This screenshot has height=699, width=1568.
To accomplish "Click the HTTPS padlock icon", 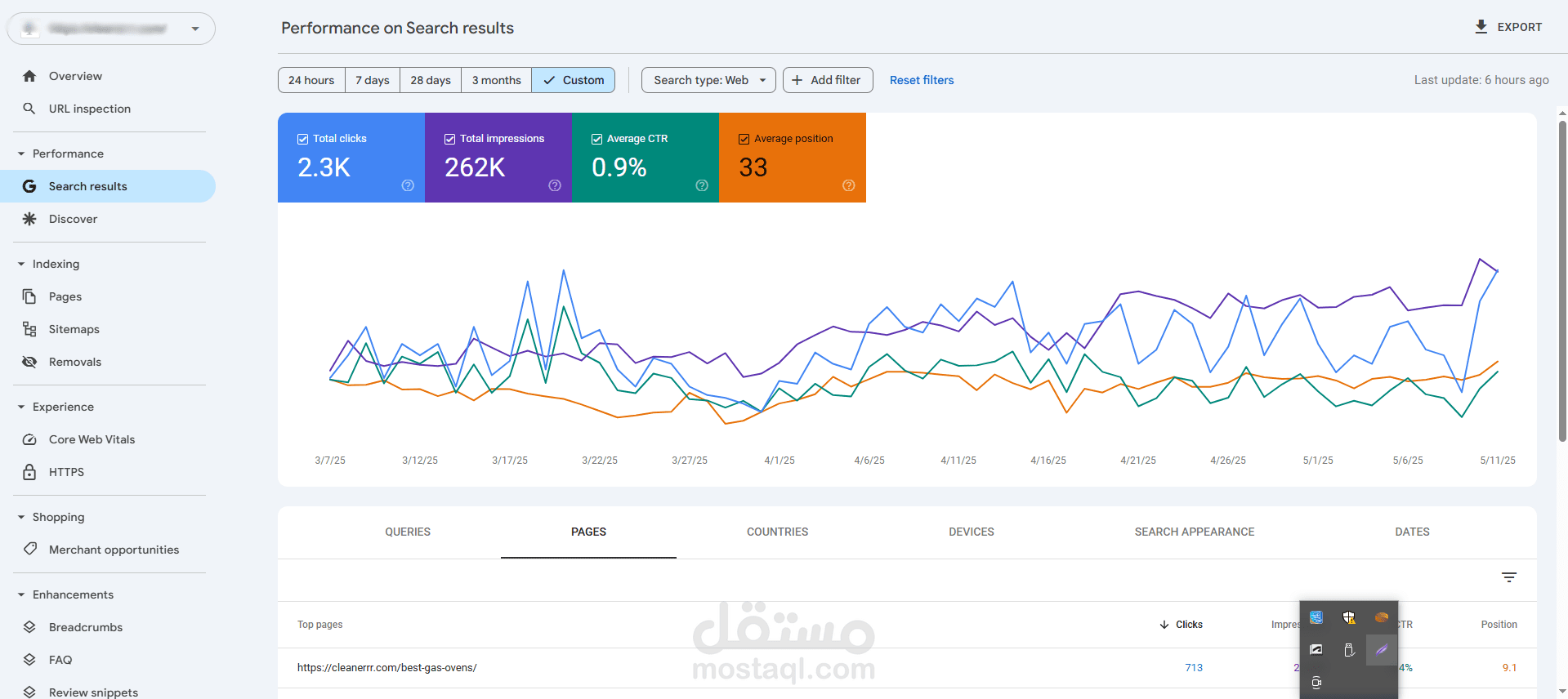I will [x=29, y=472].
